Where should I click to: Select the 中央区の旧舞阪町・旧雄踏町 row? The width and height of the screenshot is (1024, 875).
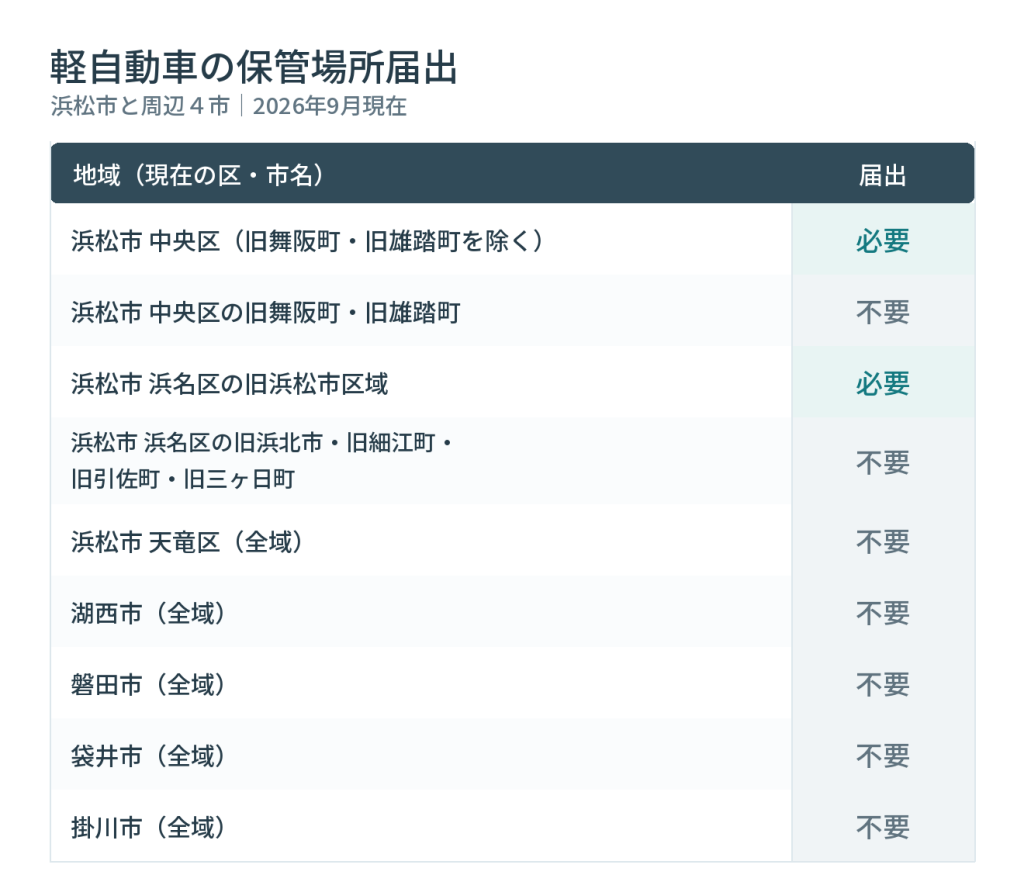tap(513, 312)
